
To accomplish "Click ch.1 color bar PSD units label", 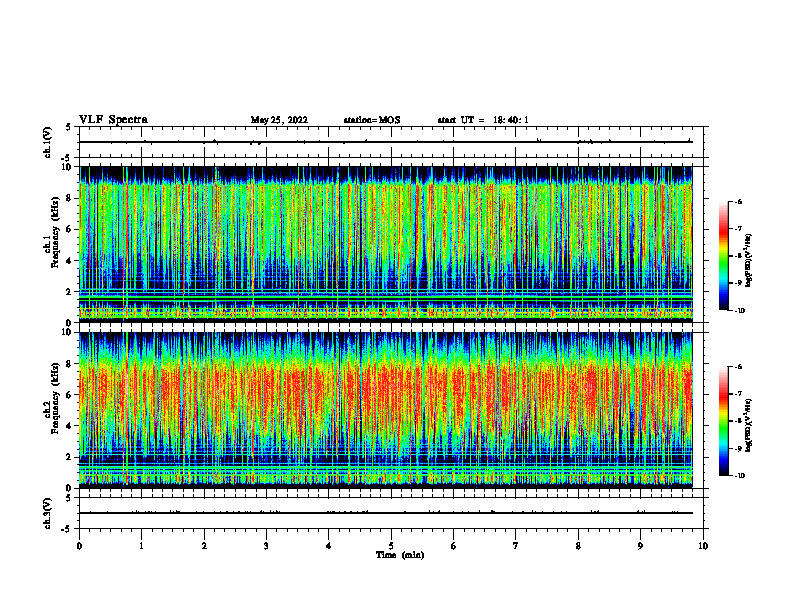I will point(749,260).
